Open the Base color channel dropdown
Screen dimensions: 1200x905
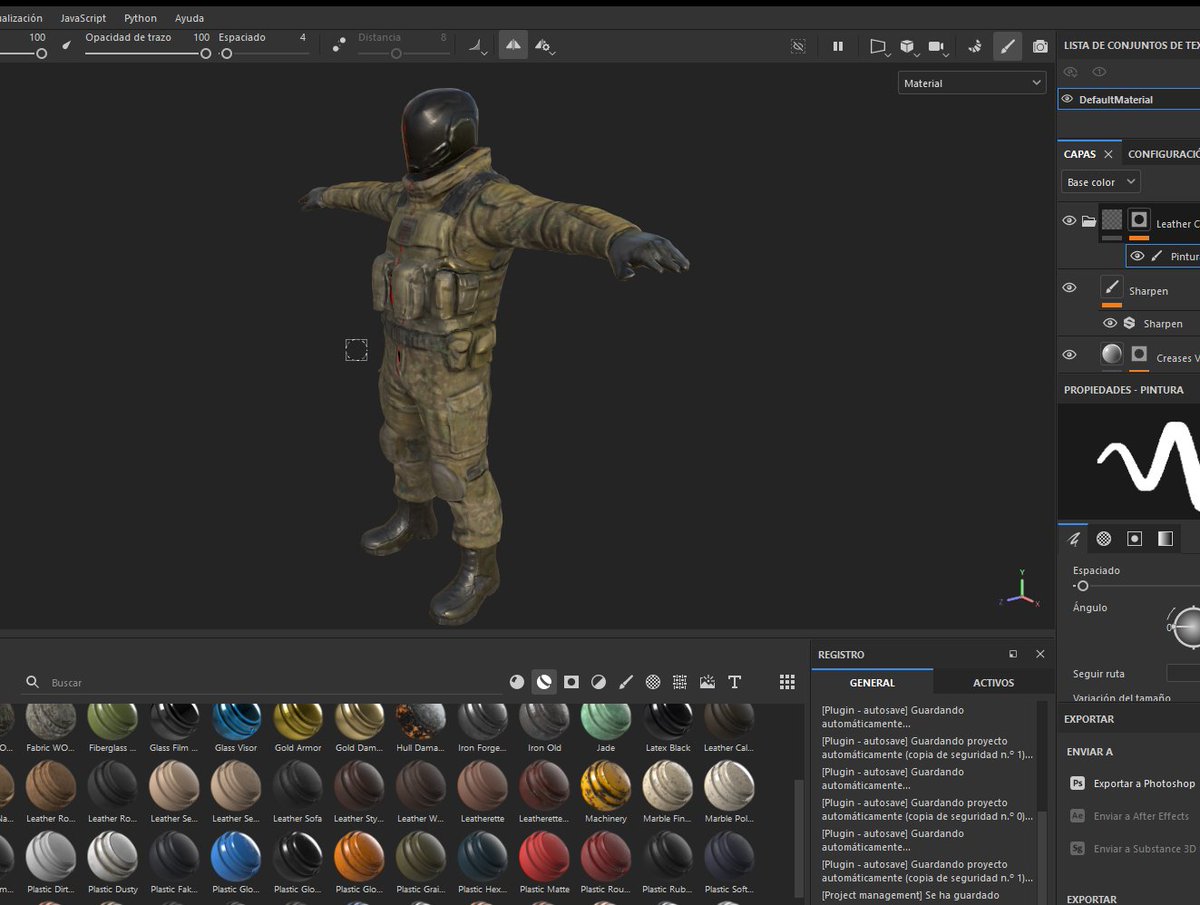click(1100, 182)
